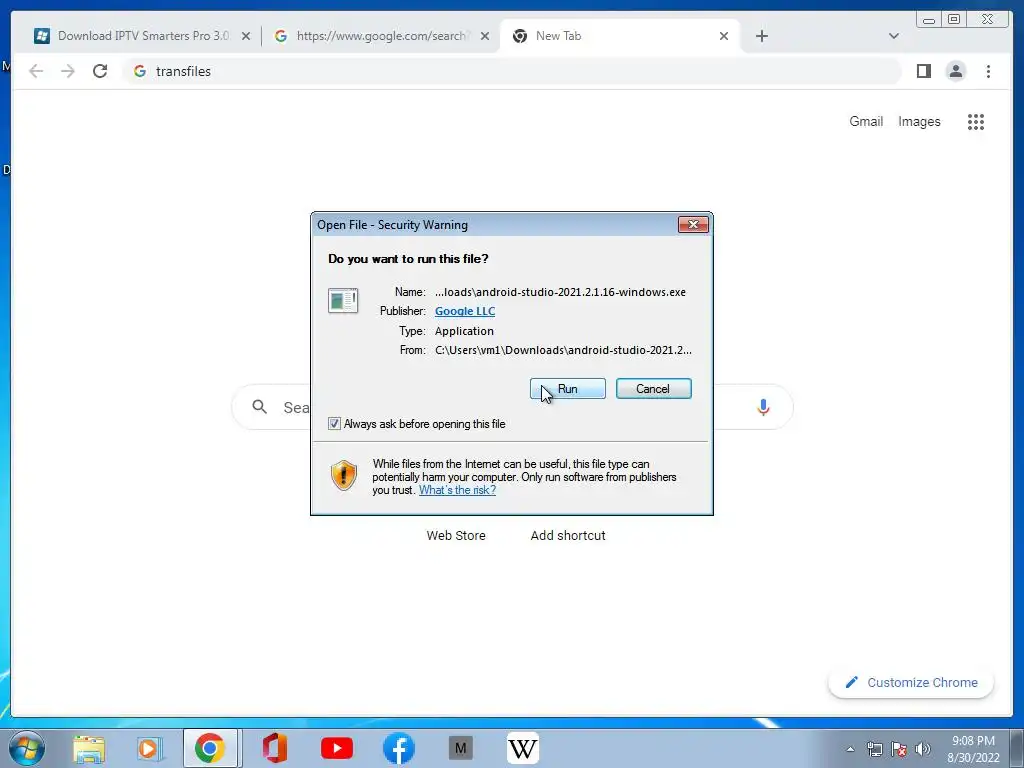
Task: Reload the page in Chrome
Action: pyautogui.click(x=100, y=71)
